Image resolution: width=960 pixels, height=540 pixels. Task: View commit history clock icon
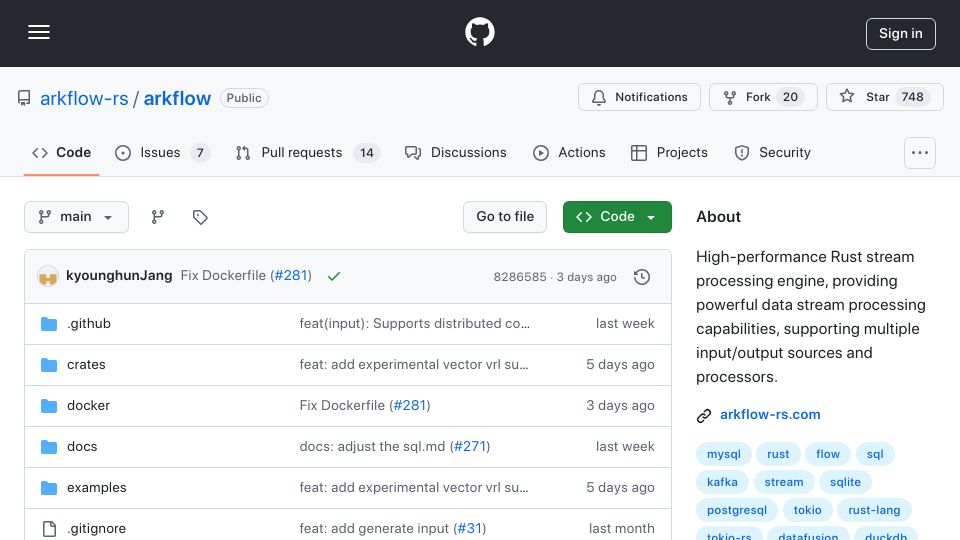coord(642,277)
